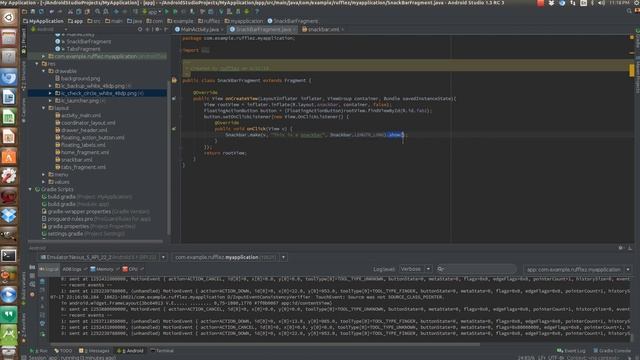Image resolution: width=640 pixels, height=360 pixels.
Task: Select background.png in drawable
Action: 80,78
